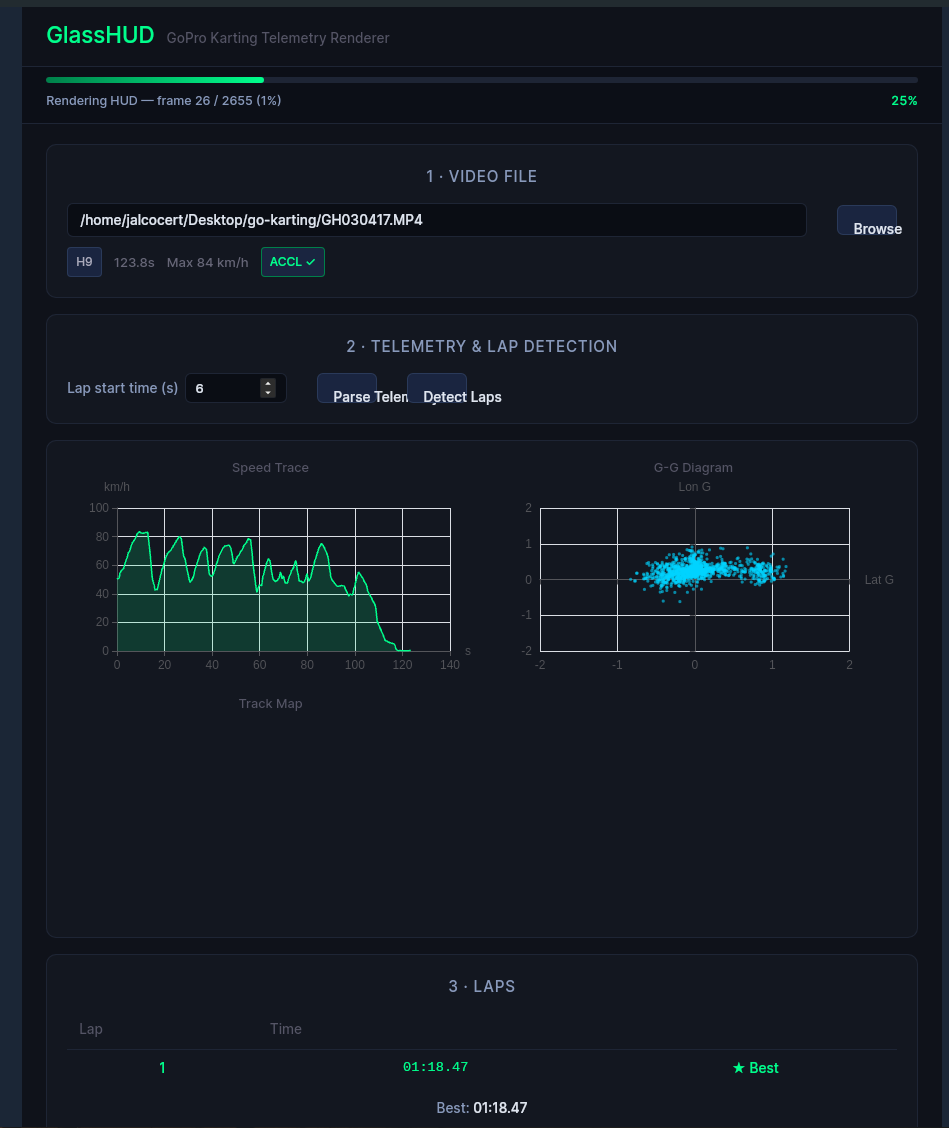Viewport: 949px width, 1128px height.
Task: Click the green checkmark inside ACCL badge
Action: tap(309, 261)
